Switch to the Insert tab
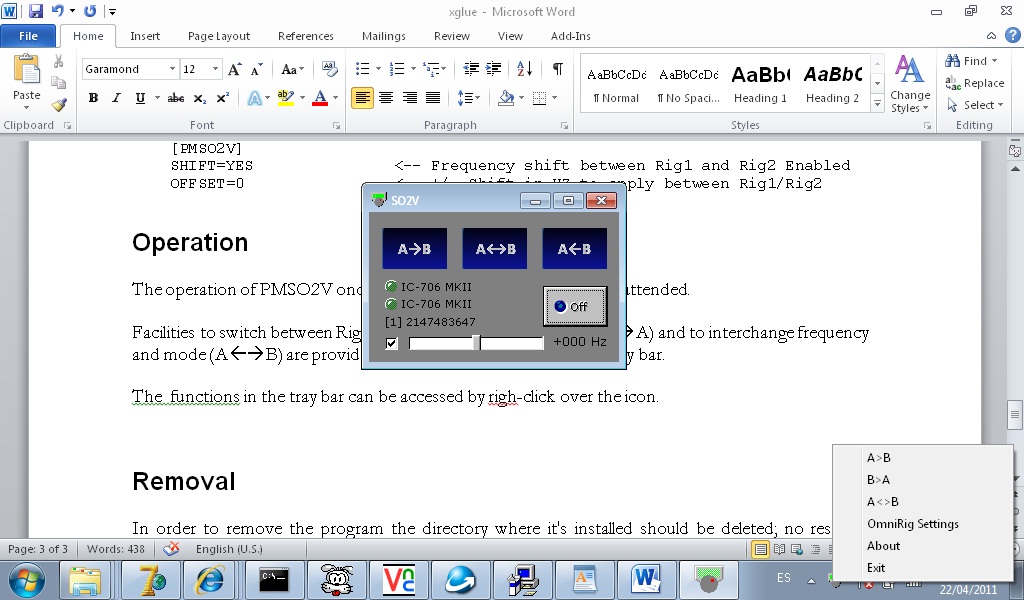Image resolution: width=1024 pixels, height=600 pixels. 145,36
